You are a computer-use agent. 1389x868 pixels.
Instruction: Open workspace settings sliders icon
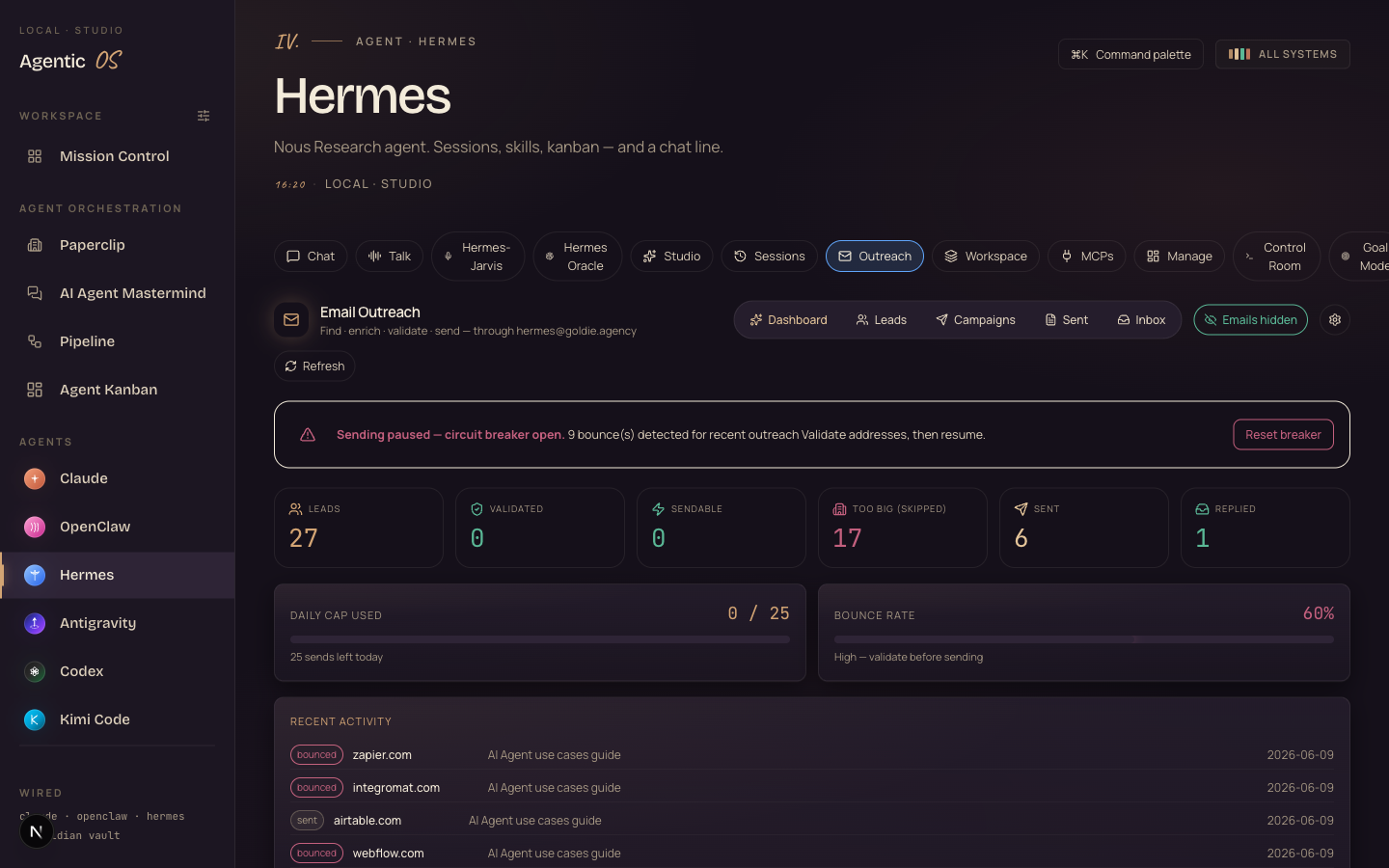click(x=204, y=116)
